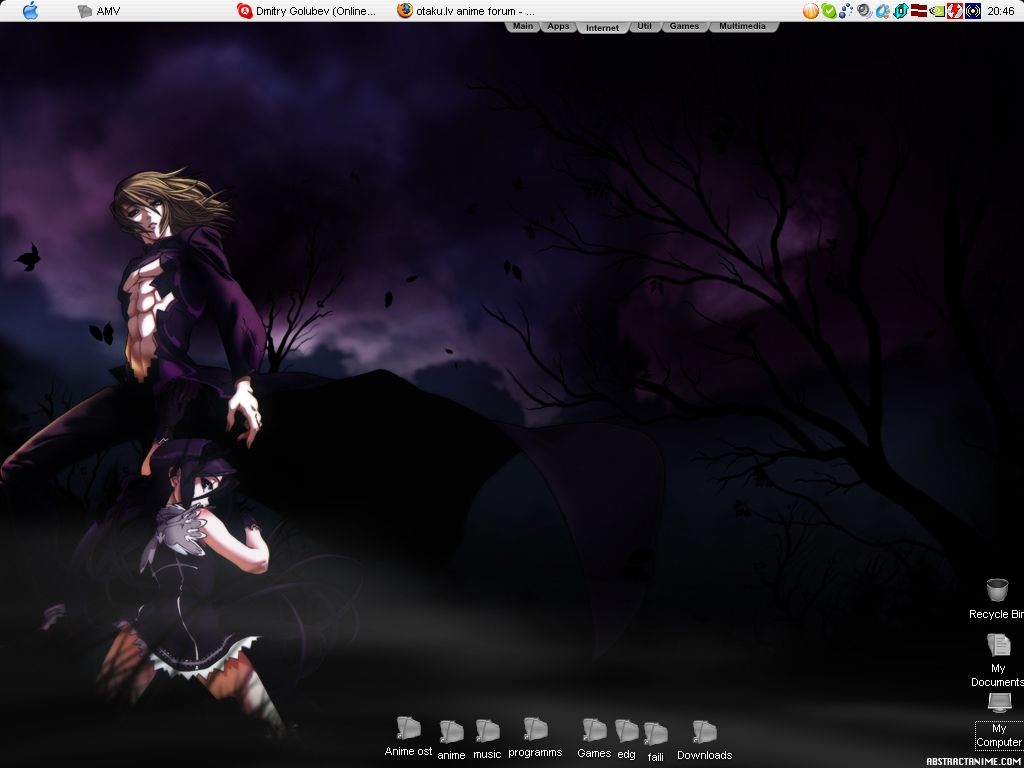The height and width of the screenshot is (768, 1024).
Task: Click the Latvian flag language tray icon
Action: [x=919, y=10]
